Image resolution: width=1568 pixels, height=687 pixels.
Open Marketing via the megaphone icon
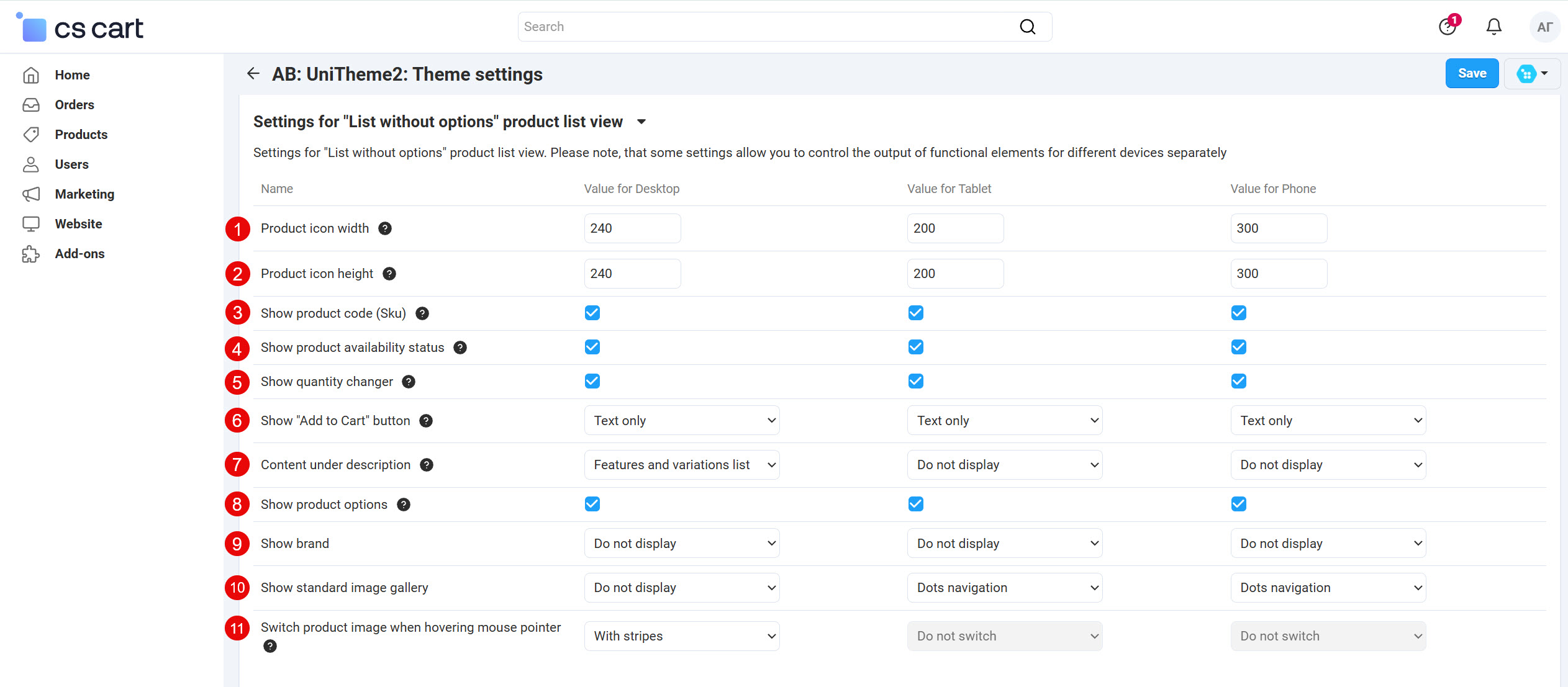point(31,194)
